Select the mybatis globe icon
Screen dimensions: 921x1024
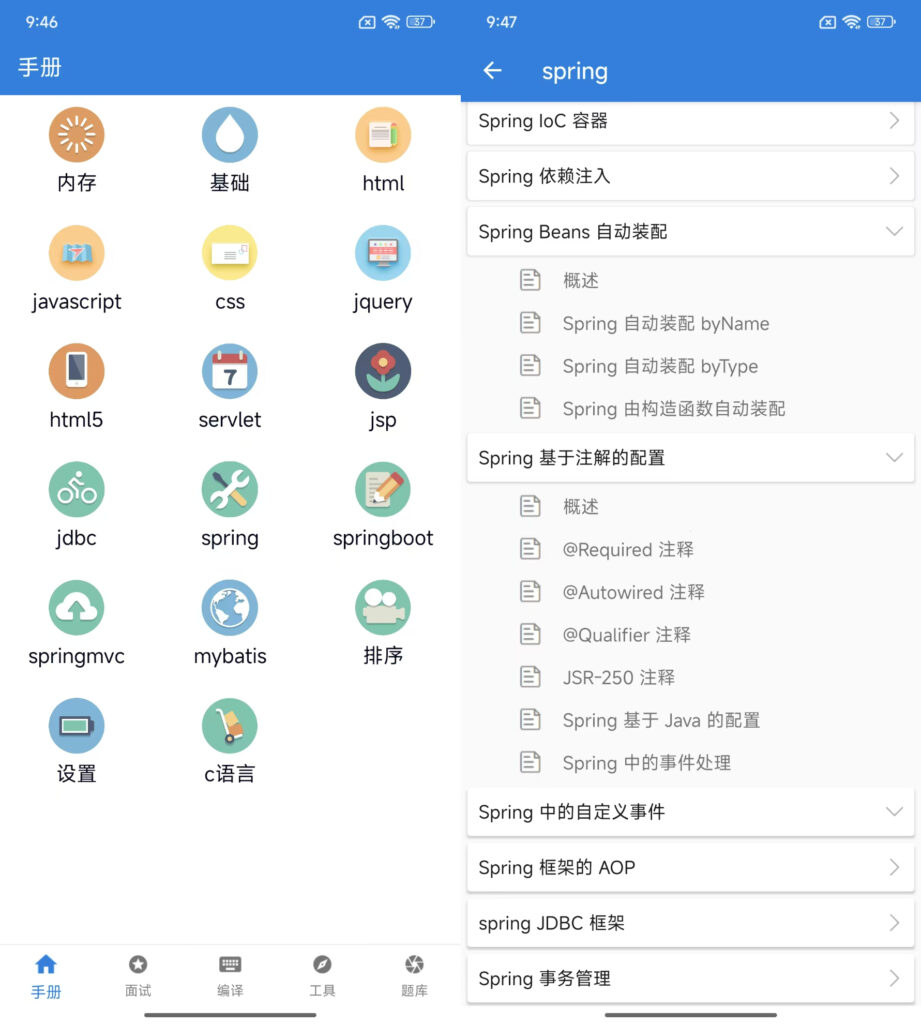230,607
